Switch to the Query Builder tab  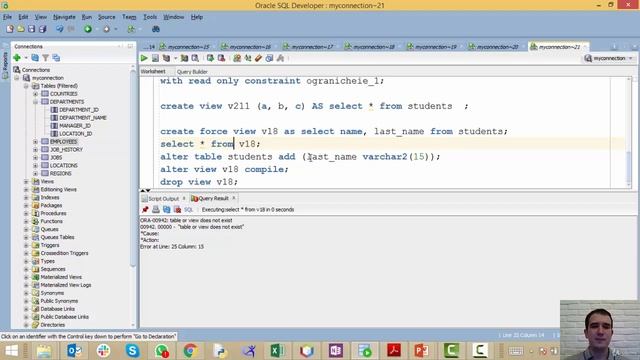pos(192,72)
